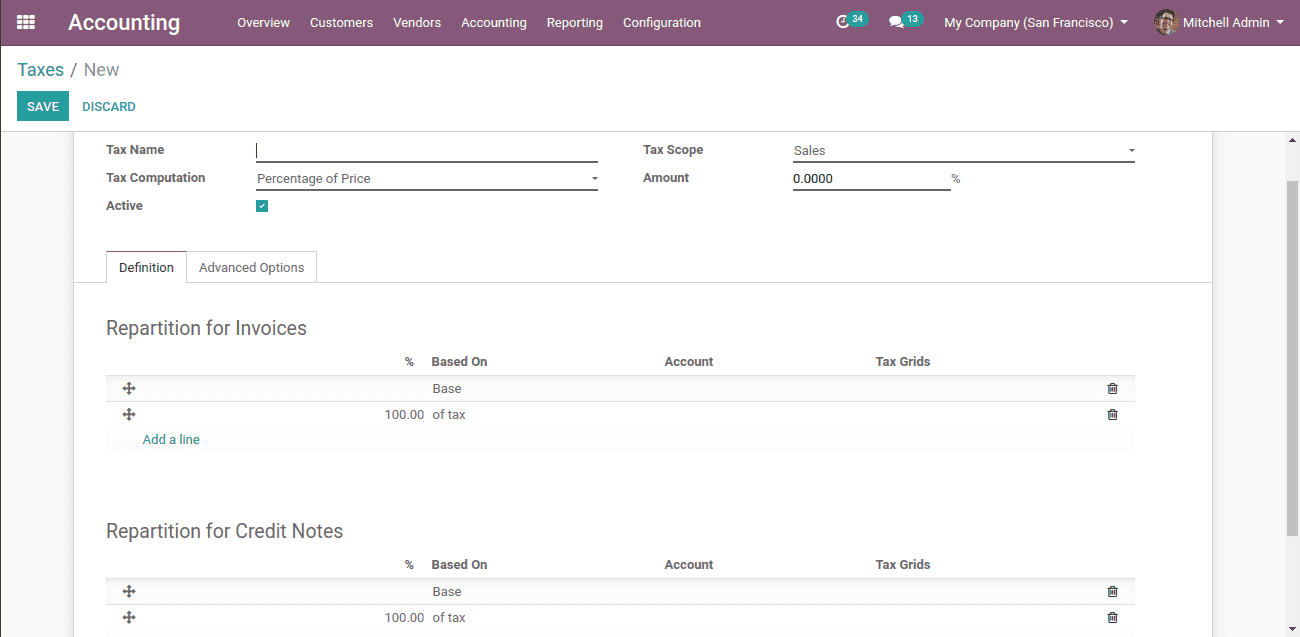This screenshot has height=637, width=1300.
Task: Click the credit notes 'of tax' cell
Action: tap(449, 618)
